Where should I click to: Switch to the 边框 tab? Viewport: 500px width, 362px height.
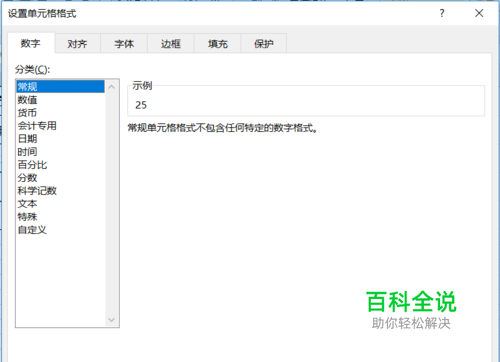click(x=171, y=44)
